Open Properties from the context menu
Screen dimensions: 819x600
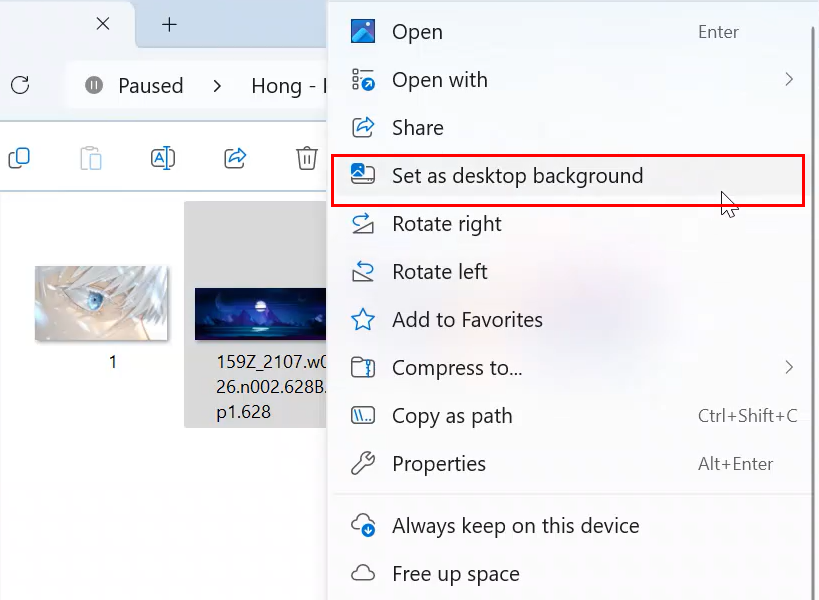[438, 464]
